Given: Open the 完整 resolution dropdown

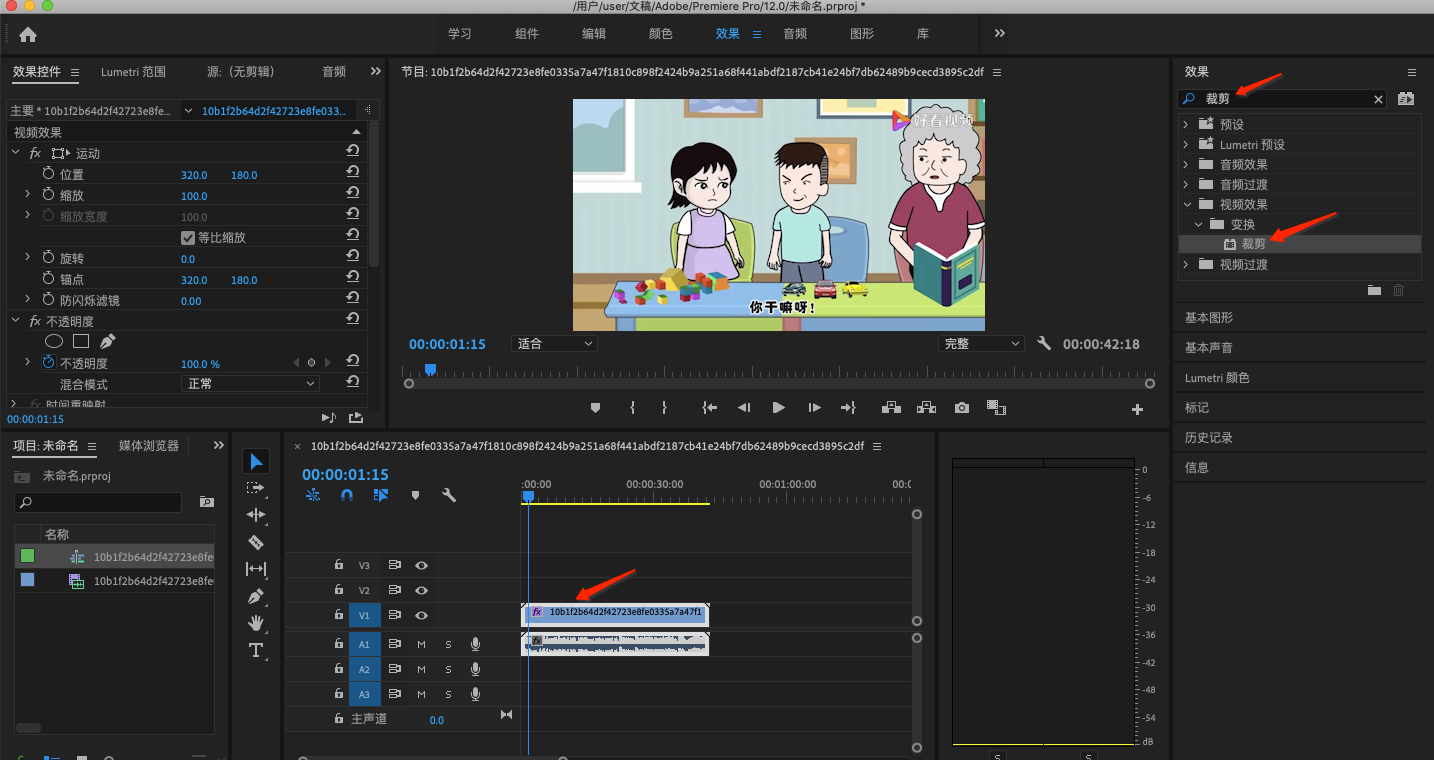Looking at the screenshot, I should 981,343.
